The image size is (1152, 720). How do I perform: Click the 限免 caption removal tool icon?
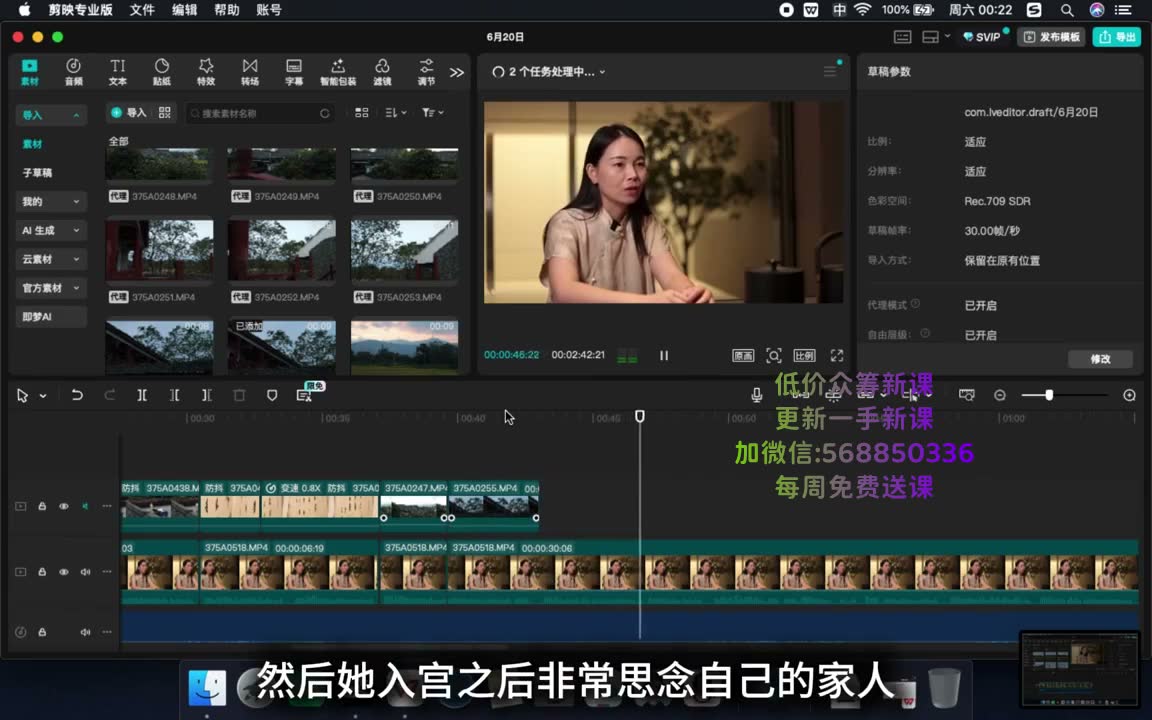tap(304, 395)
